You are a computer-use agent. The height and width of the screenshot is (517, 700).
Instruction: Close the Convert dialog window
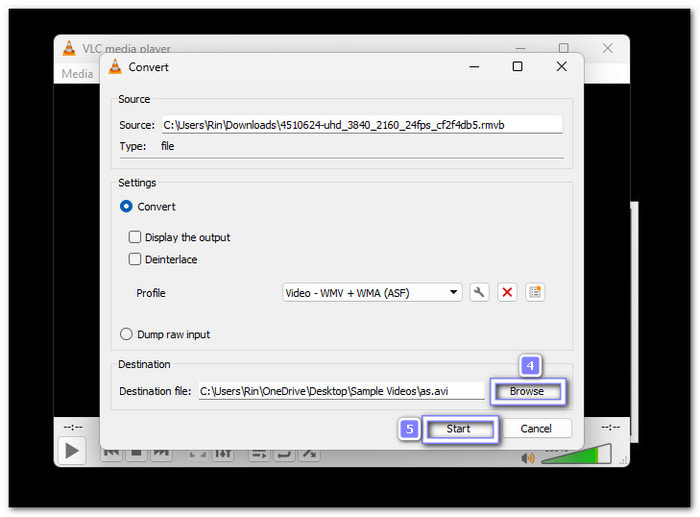[562, 67]
